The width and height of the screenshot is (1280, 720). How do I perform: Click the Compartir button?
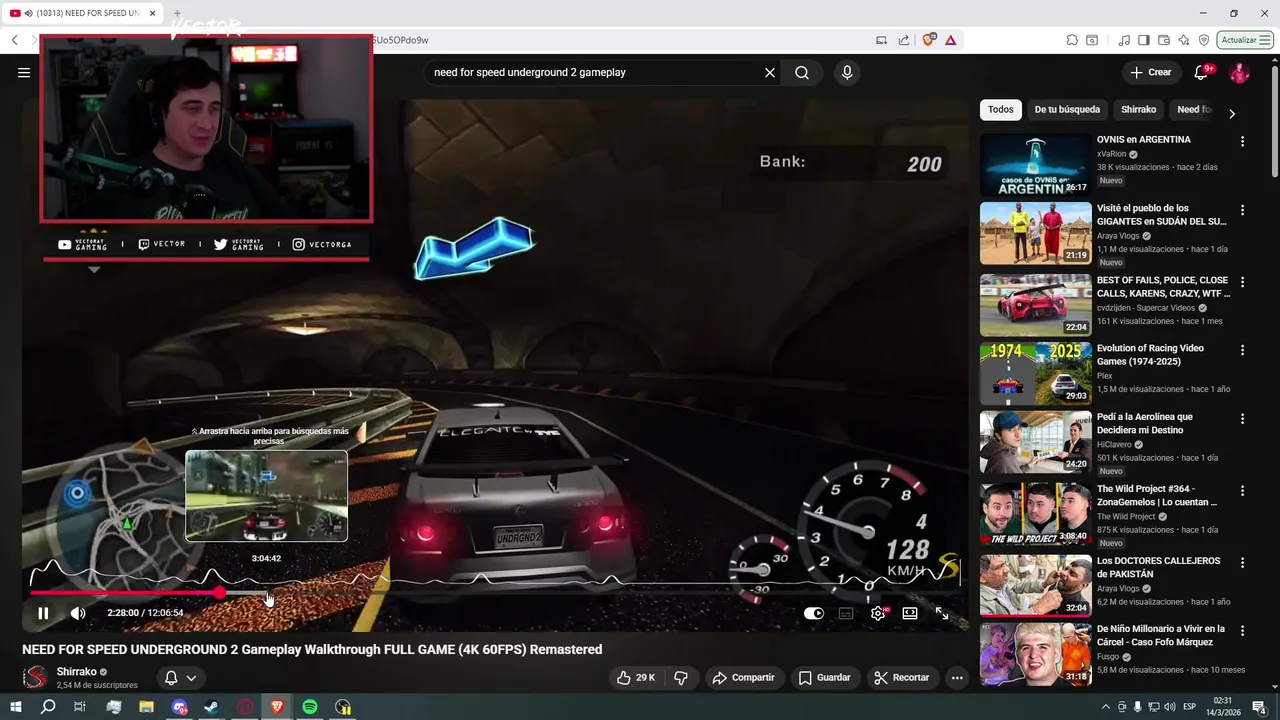[743, 678]
